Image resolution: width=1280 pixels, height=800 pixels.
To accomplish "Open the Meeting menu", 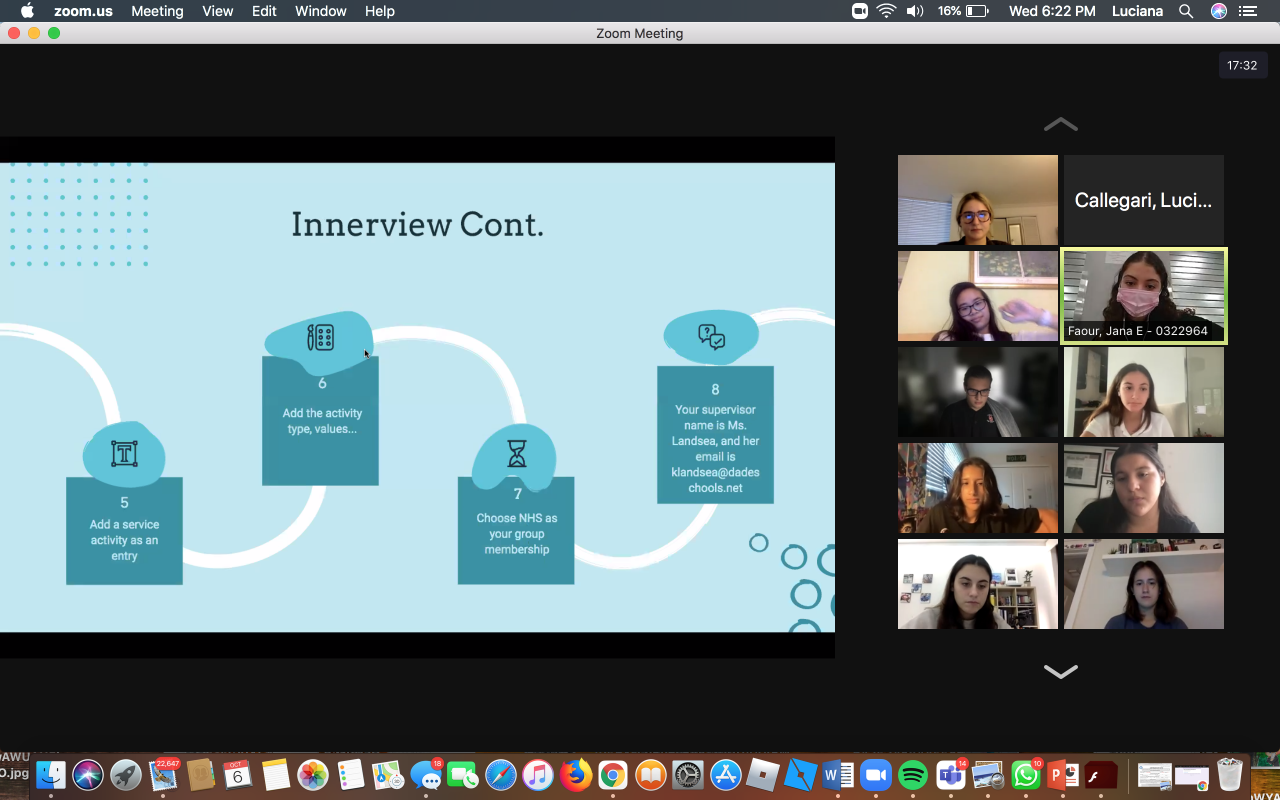I will [157, 11].
